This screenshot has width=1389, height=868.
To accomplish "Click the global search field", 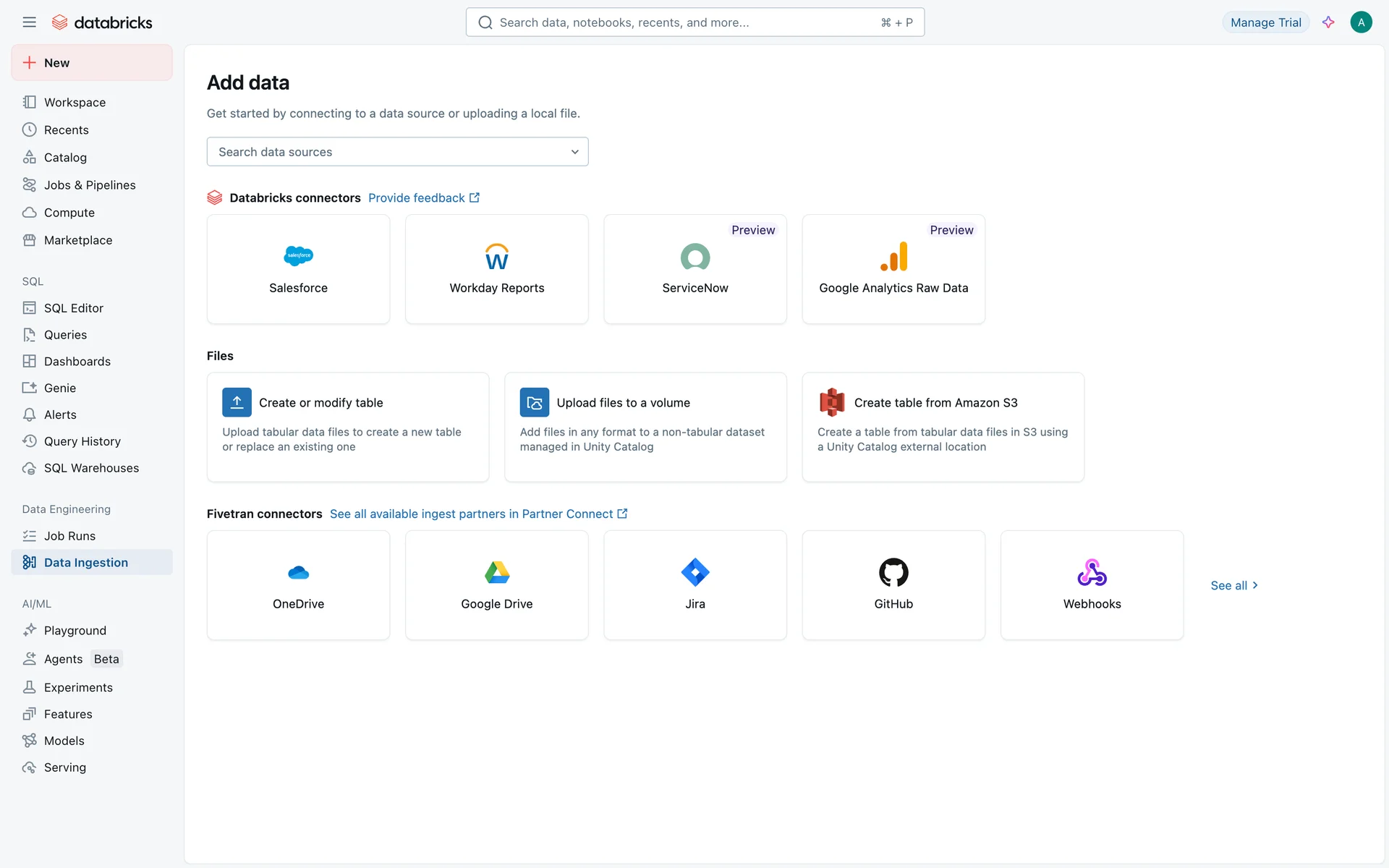I will coord(694,22).
